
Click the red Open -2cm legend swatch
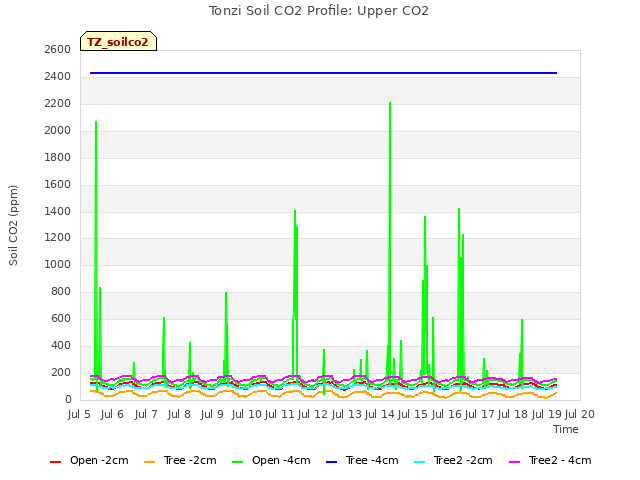point(55,462)
